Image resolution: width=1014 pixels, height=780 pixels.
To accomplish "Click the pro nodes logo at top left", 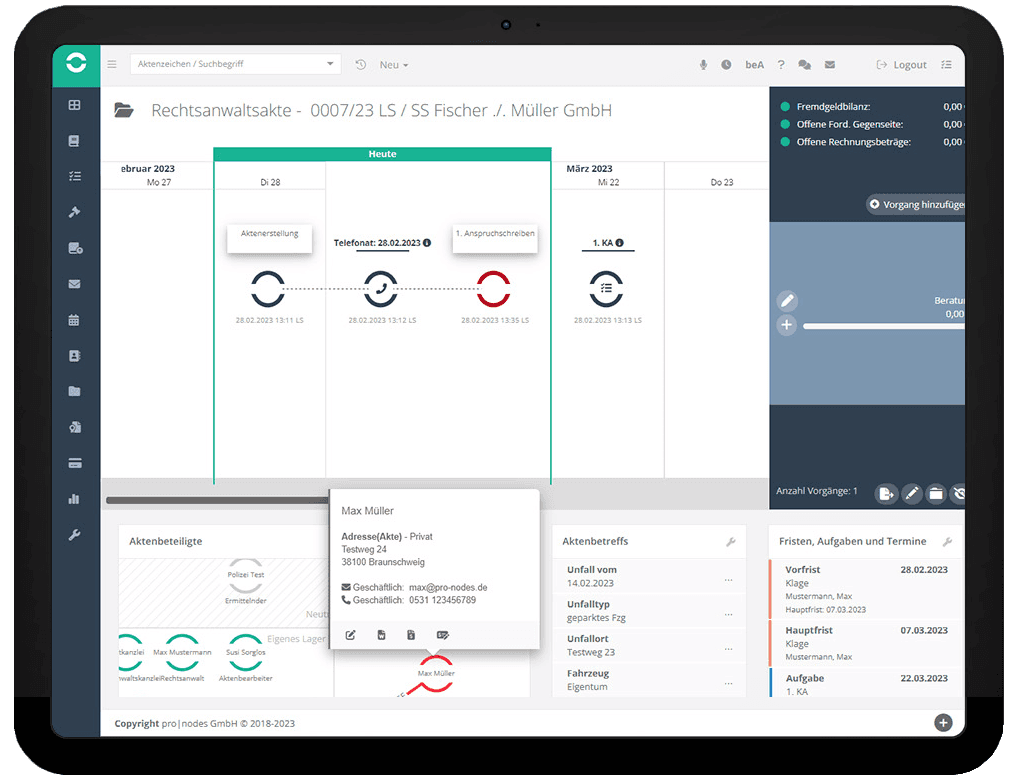I will point(76,63).
